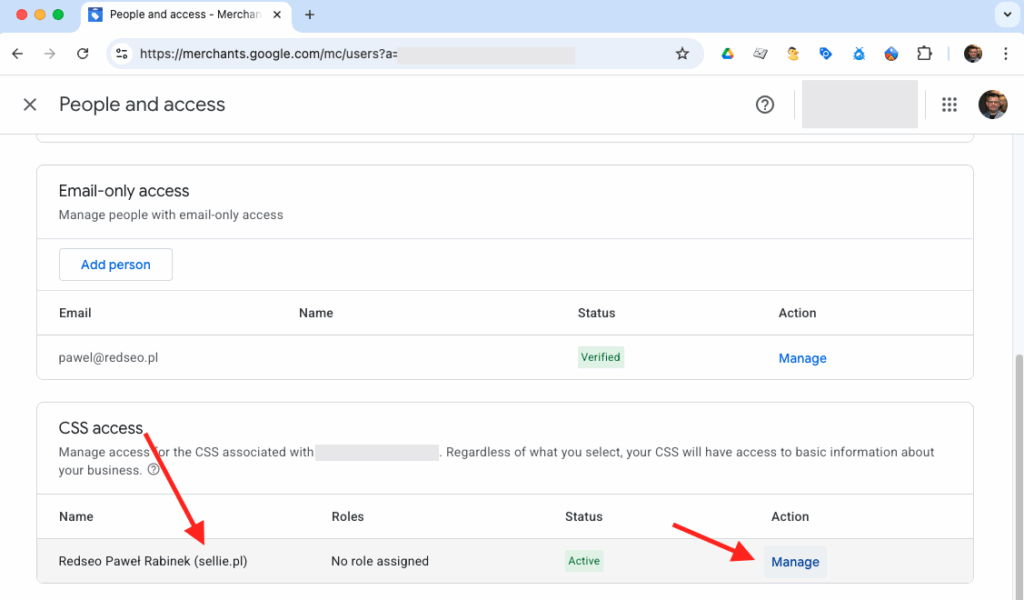
Task: Go back using the browser back arrow
Action: click(x=20, y=53)
